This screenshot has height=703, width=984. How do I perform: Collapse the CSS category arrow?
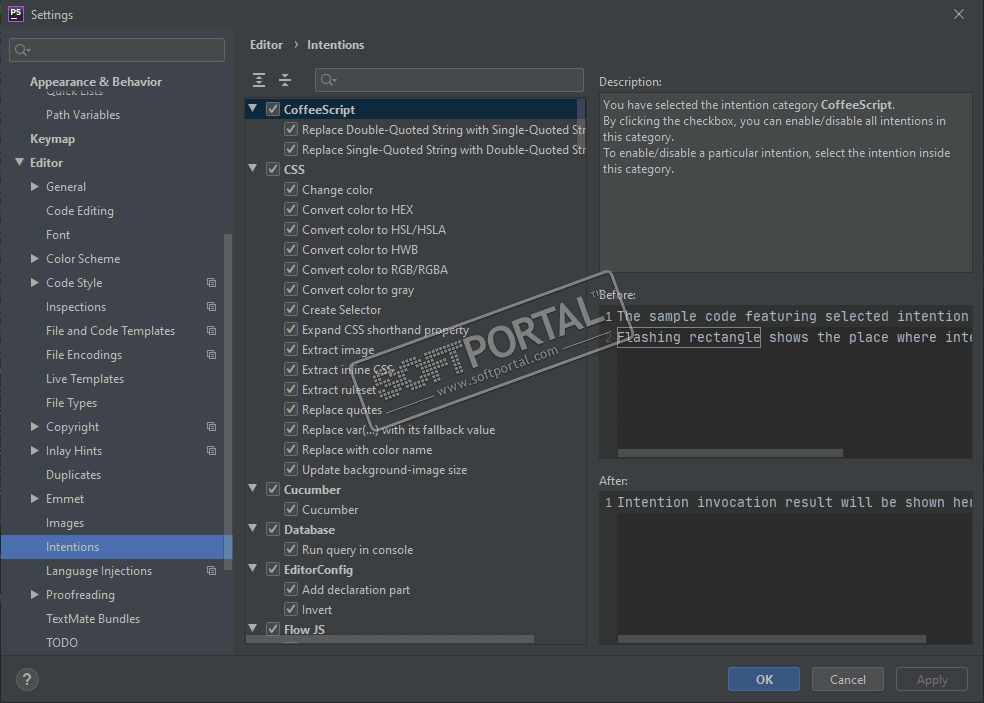coord(253,168)
